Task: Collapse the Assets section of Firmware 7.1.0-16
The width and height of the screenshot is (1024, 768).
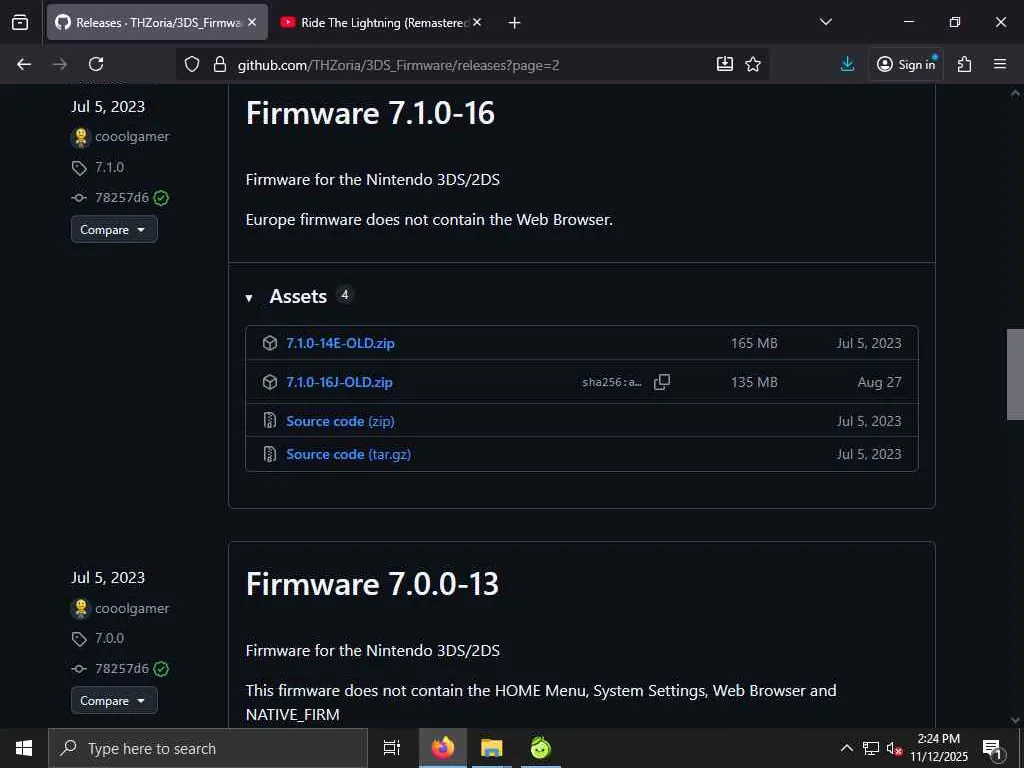Action: (249, 298)
